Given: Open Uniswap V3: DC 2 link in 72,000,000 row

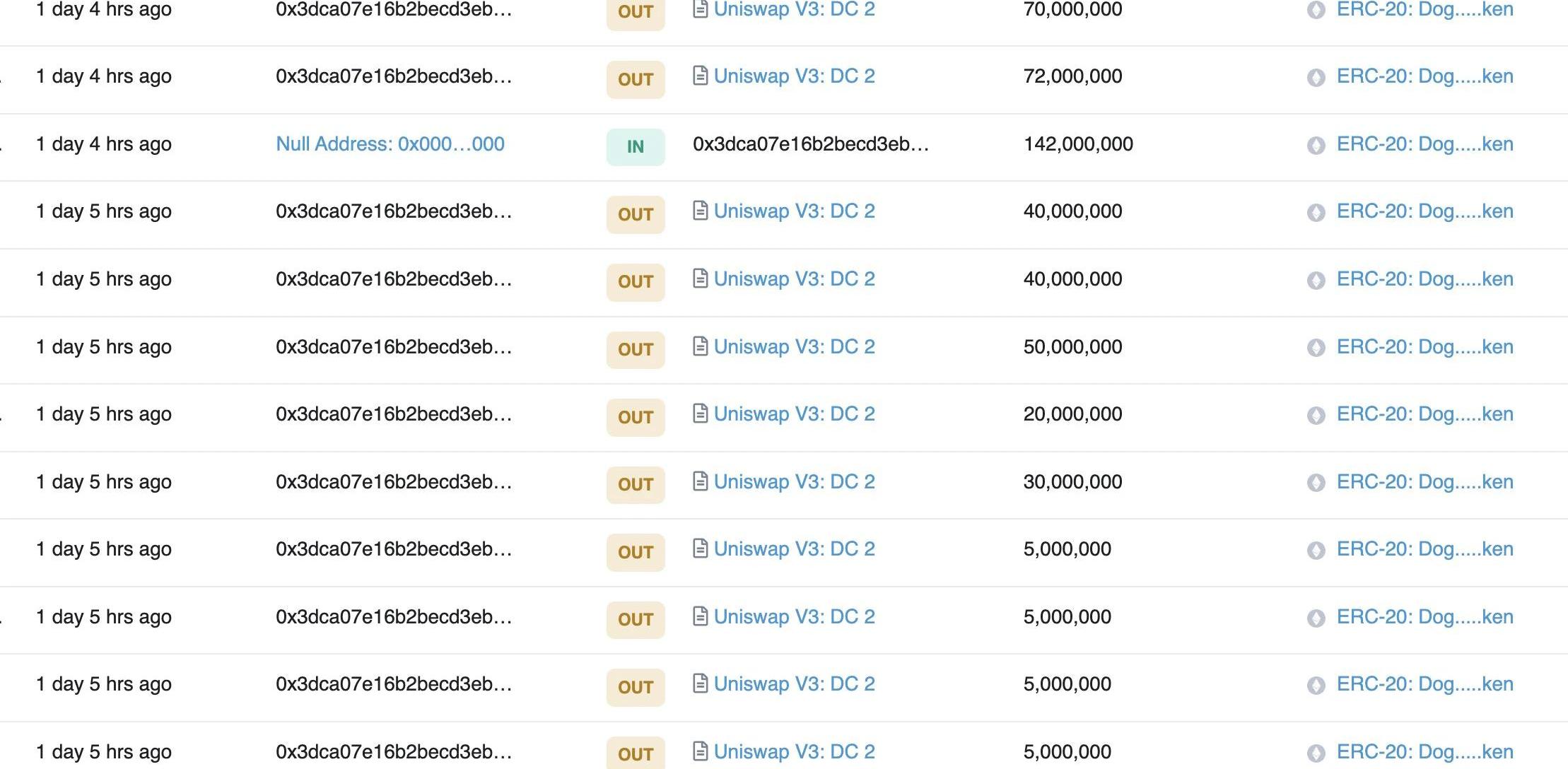Looking at the screenshot, I should (794, 76).
